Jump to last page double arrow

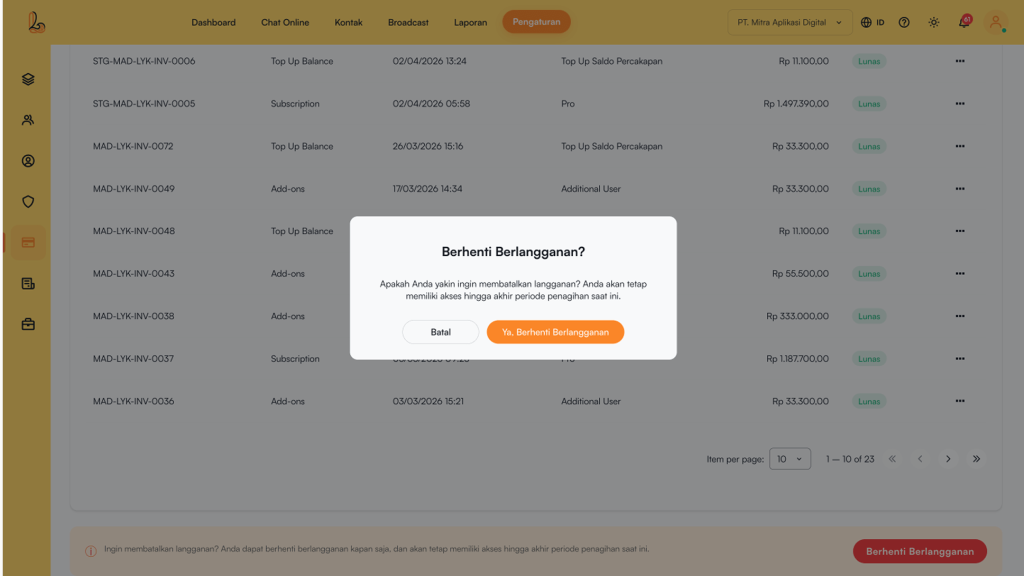[x=976, y=459]
